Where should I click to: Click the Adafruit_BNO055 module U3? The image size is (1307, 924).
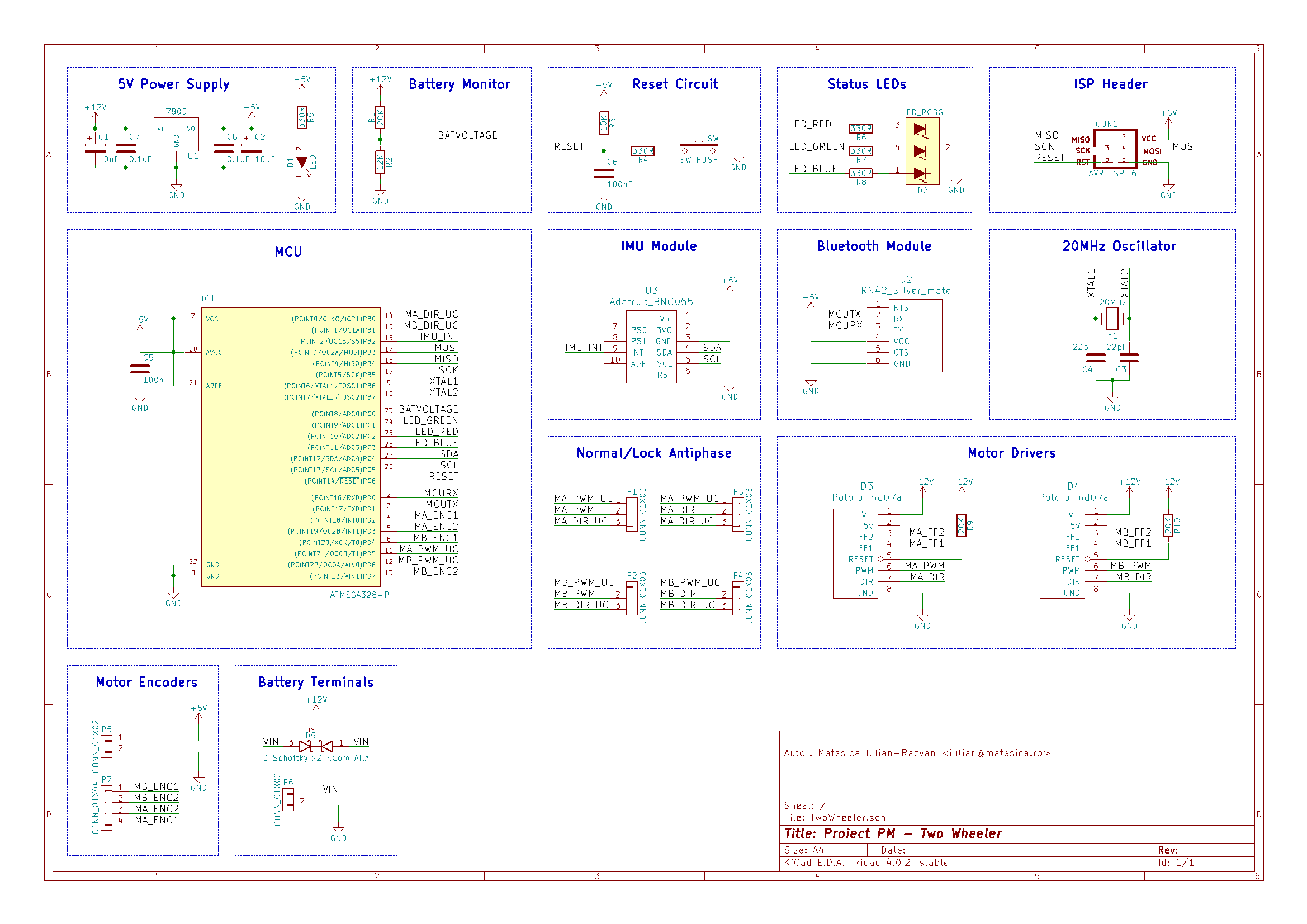[651, 347]
